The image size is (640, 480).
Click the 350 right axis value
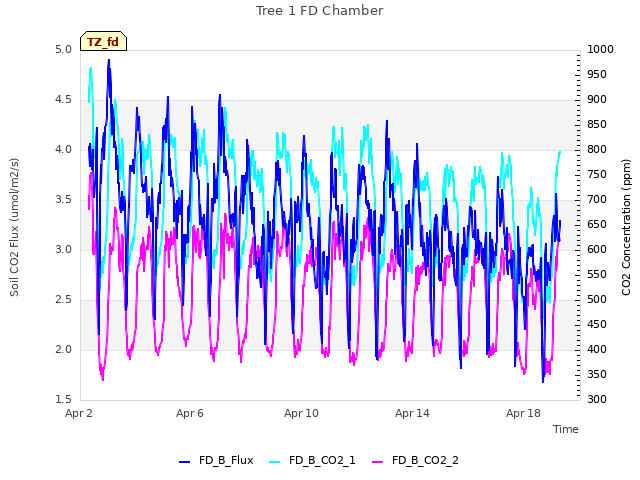coord(597,374)
